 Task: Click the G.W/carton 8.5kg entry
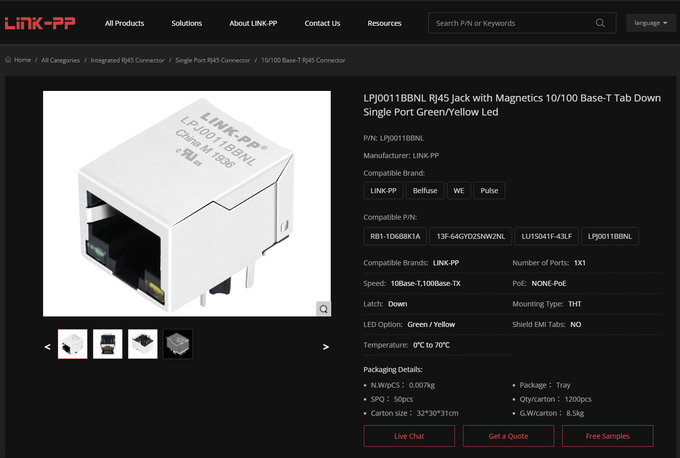pos(552,413)
